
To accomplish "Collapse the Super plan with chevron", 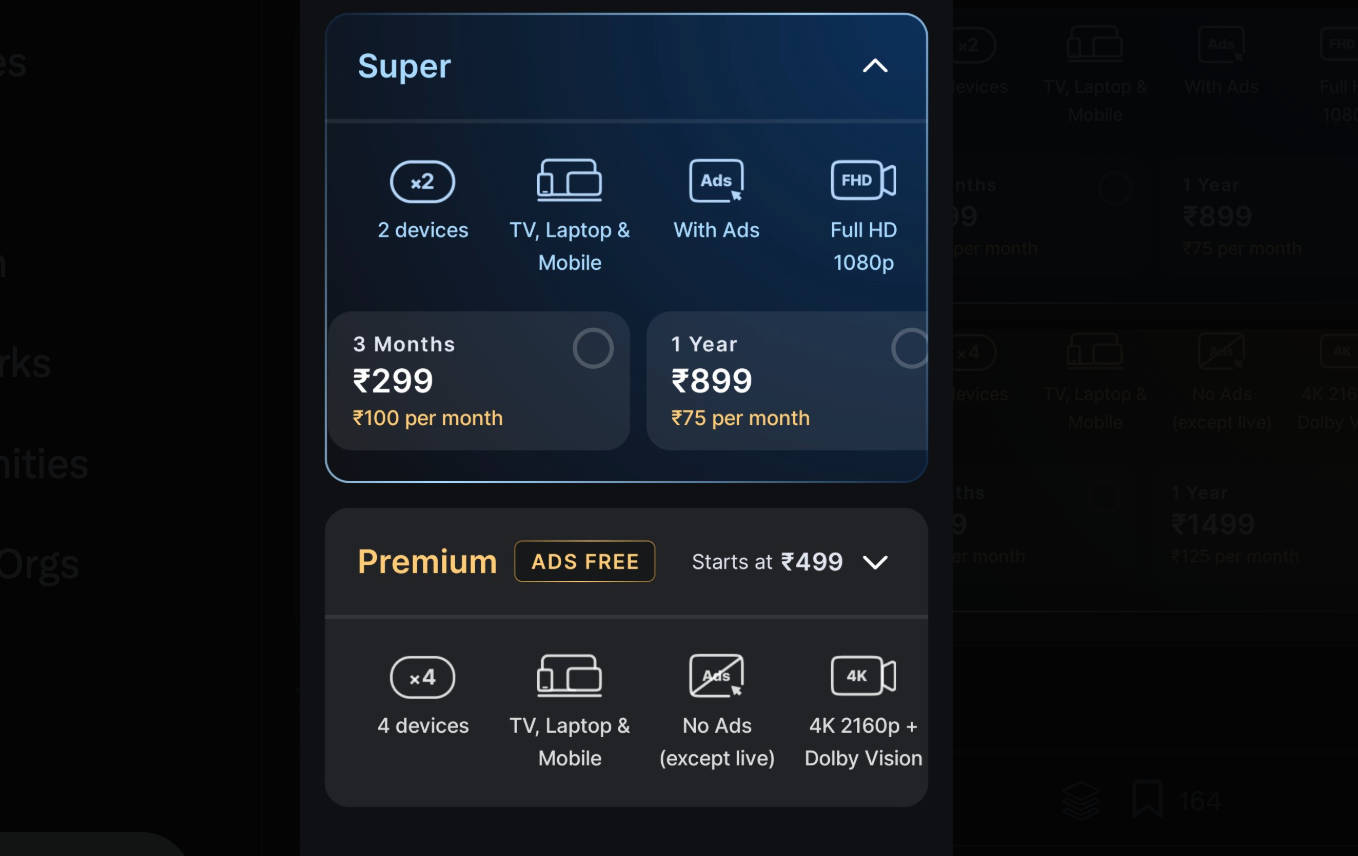I will pyautogui.click(x=875, y=66).
